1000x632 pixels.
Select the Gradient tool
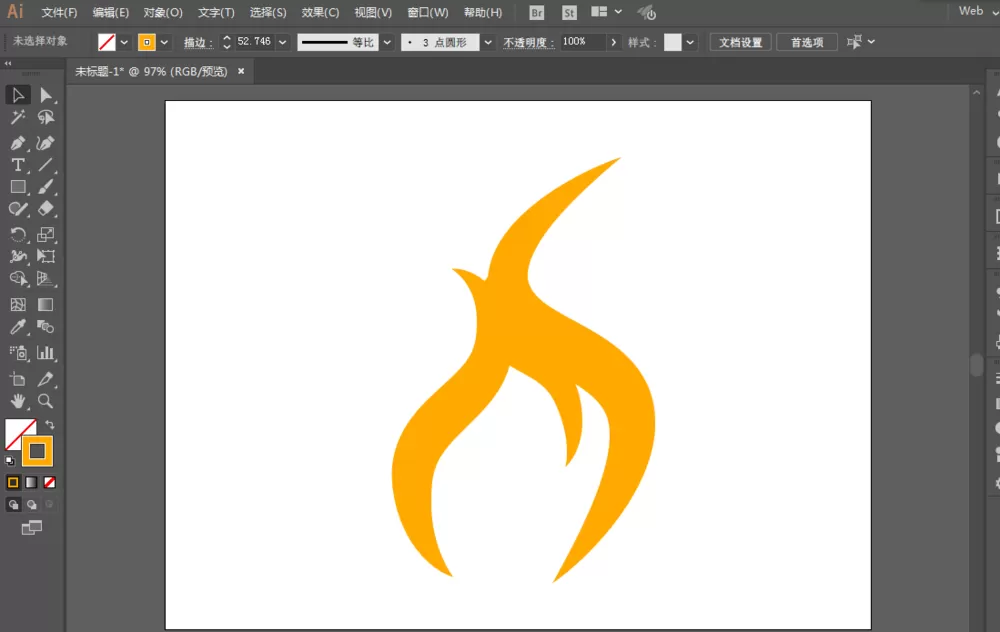(x=45, y=305)
